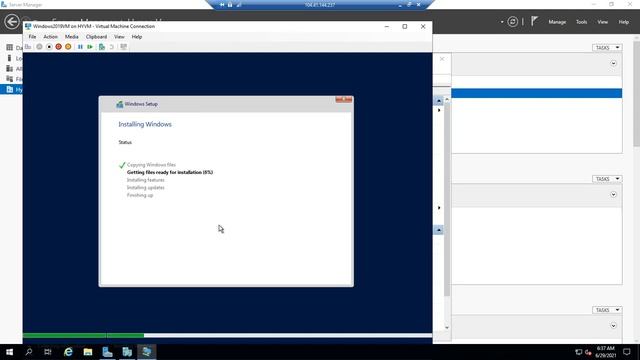Collapse the second Server Manager section chevron
Image resolution: width=640 pixels, height=360 pixels.
pos(613,195)
